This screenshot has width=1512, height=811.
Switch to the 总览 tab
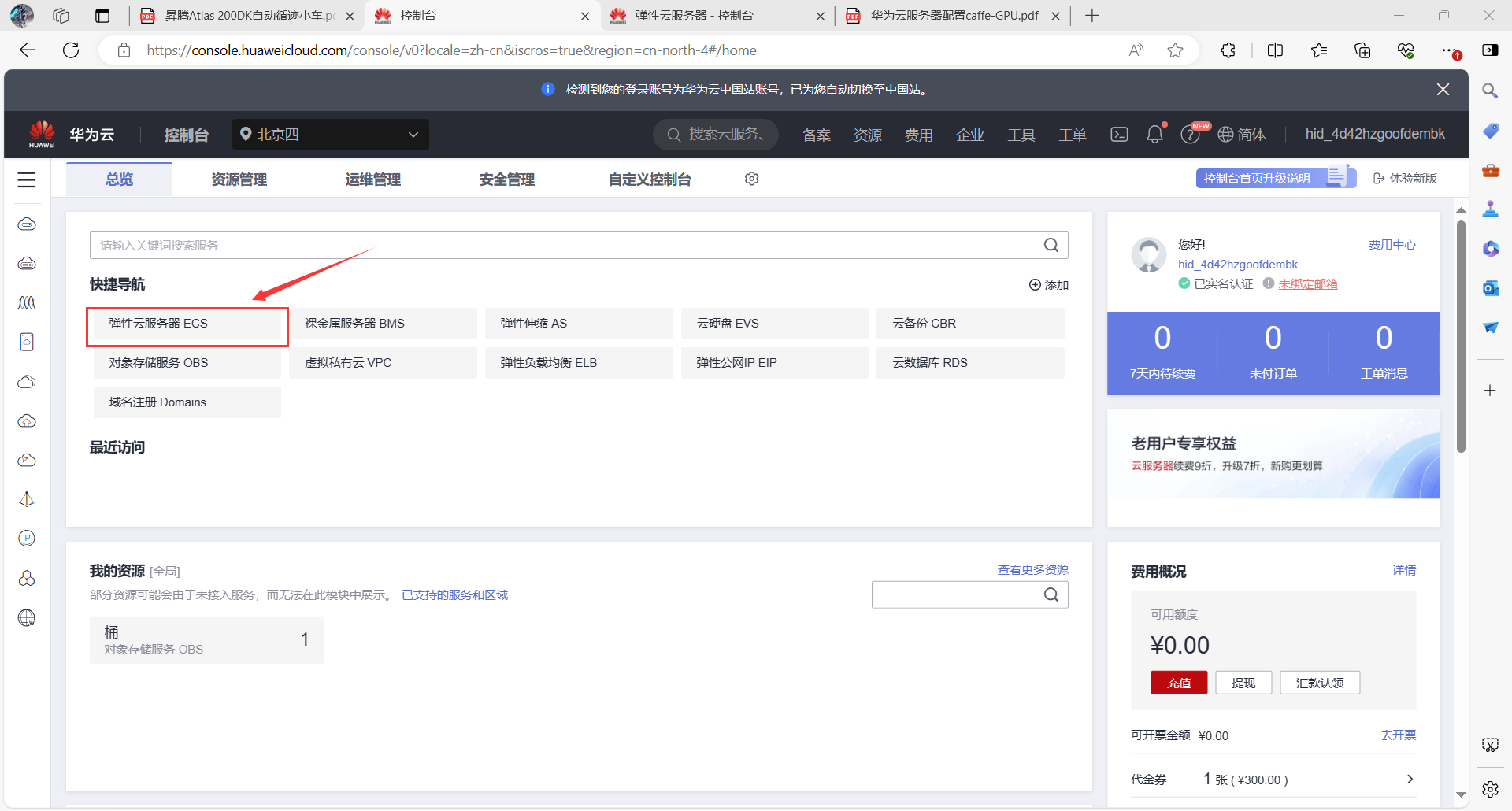tap(120, 180)
